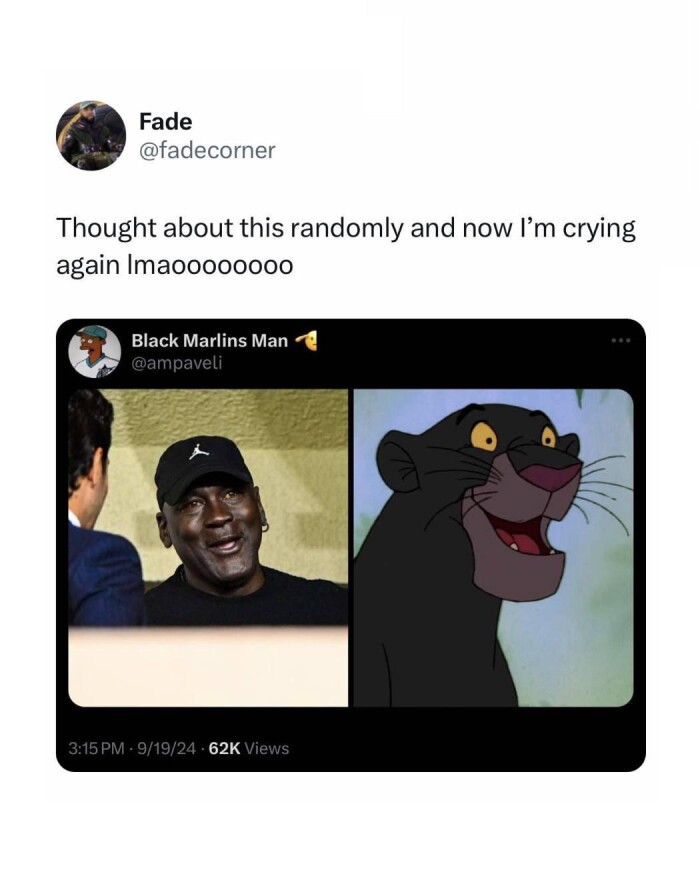The image size is (700, 876).
Task: Click the blue suit in left photo
Action: pos(105,575)
